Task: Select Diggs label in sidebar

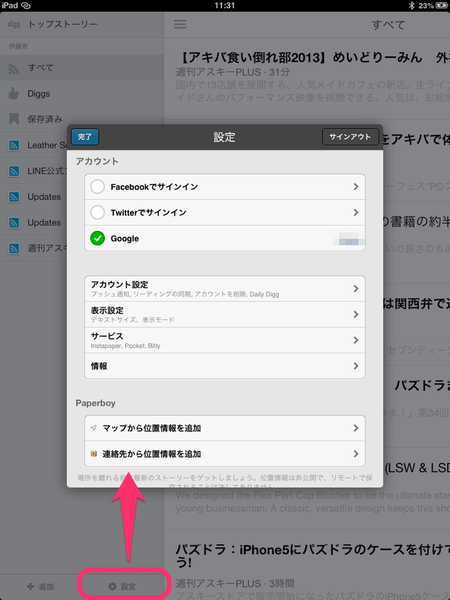Action: point(39,94)
